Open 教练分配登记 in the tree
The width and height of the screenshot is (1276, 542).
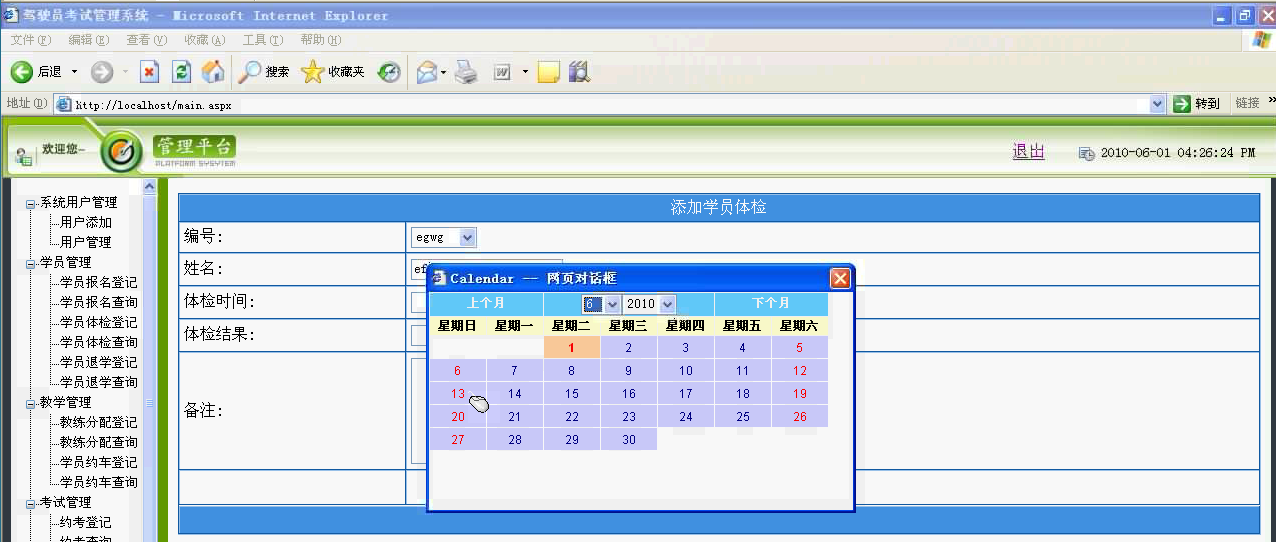(99, 422)
